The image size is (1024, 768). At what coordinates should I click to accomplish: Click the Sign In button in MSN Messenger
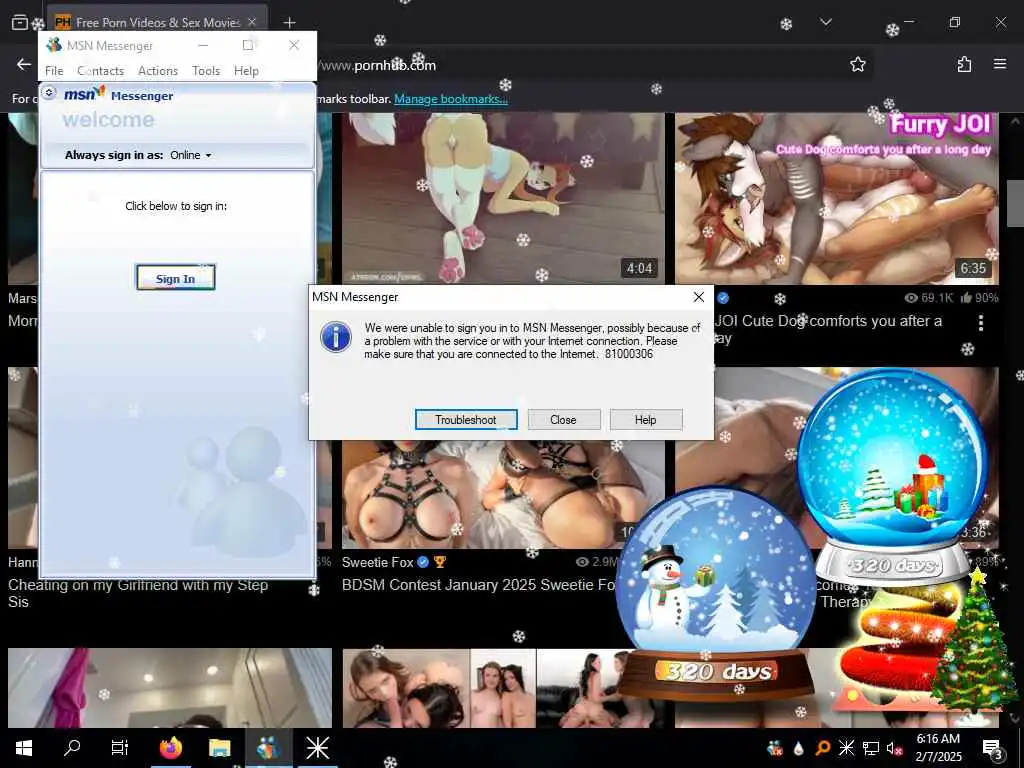(x=176, y=278)
